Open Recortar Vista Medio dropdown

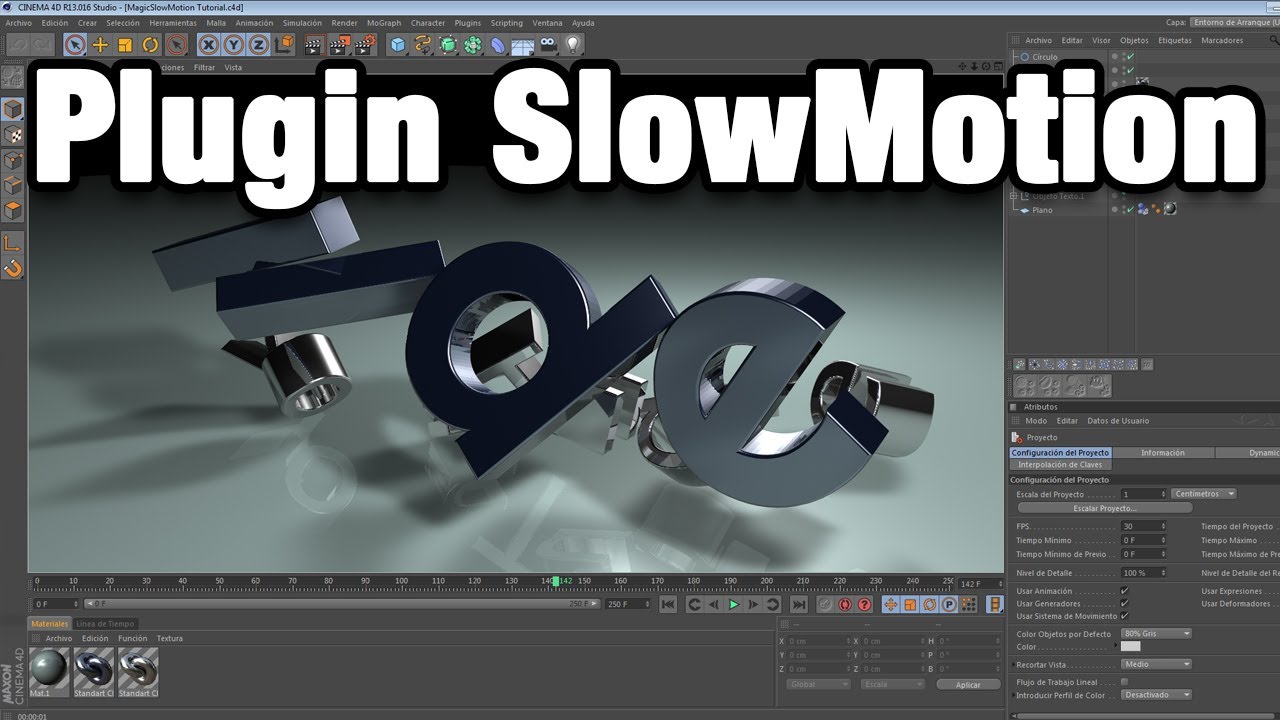tap(1156, 664)
